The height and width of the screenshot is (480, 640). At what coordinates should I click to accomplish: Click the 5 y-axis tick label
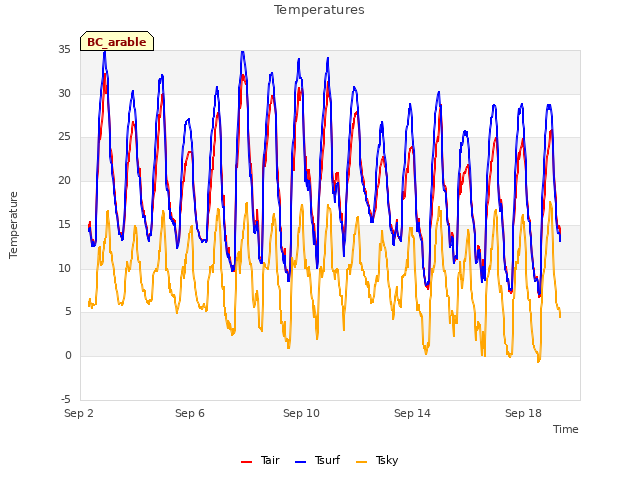pos(68,312)
